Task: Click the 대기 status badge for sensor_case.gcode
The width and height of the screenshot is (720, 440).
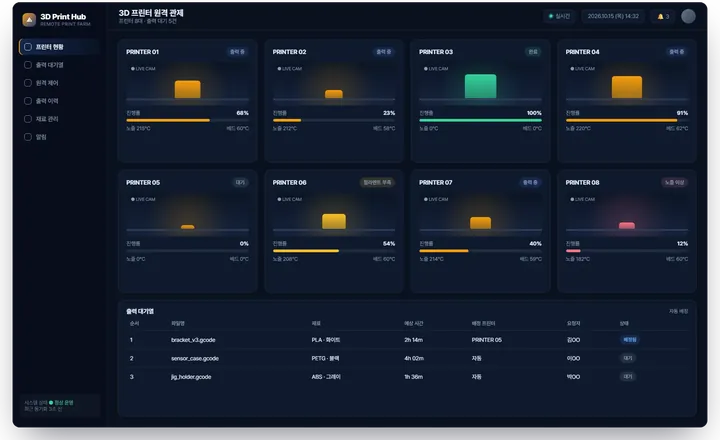Action: point(628,358)
